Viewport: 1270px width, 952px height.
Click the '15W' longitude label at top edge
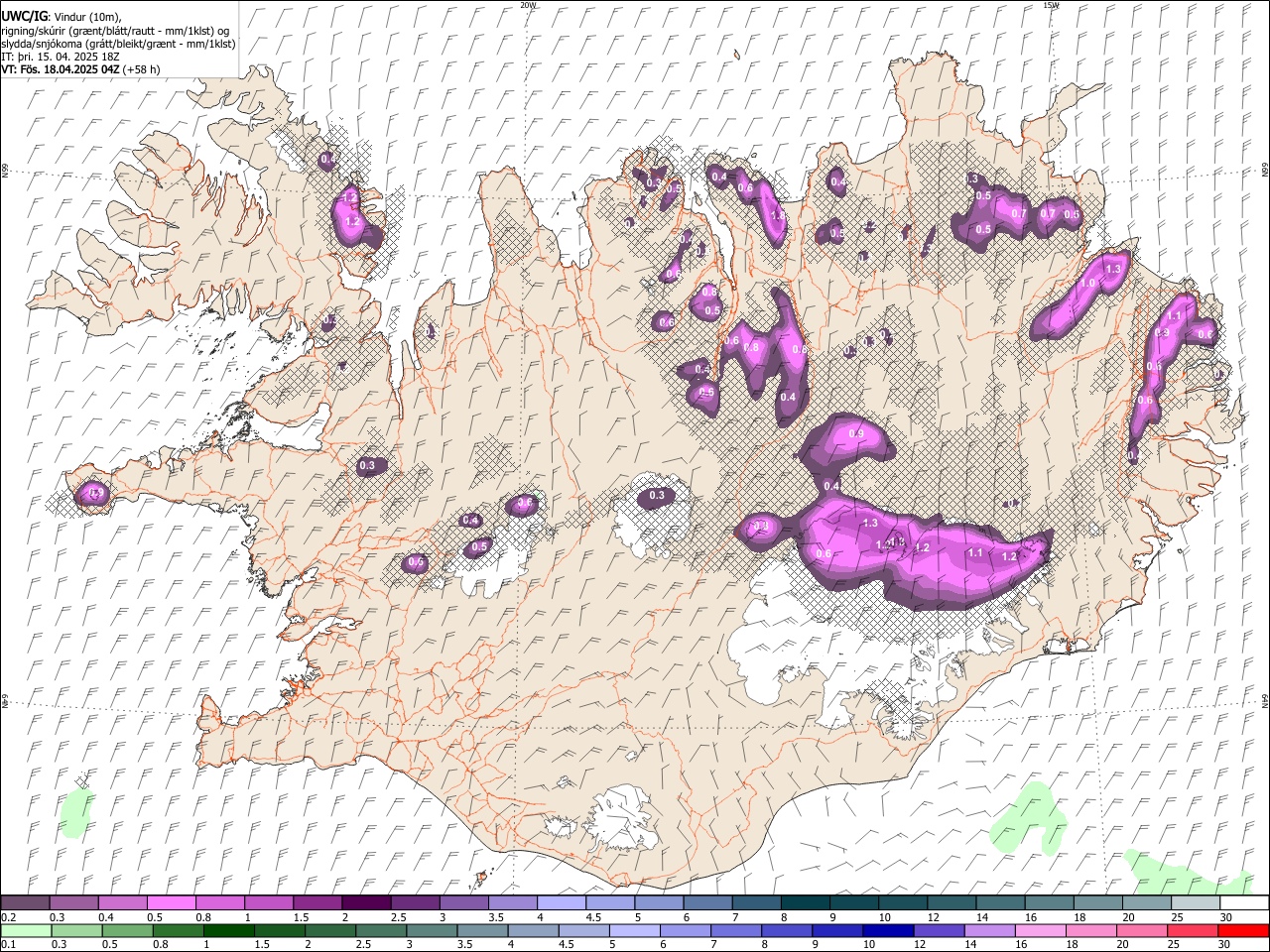point(1051,5)
